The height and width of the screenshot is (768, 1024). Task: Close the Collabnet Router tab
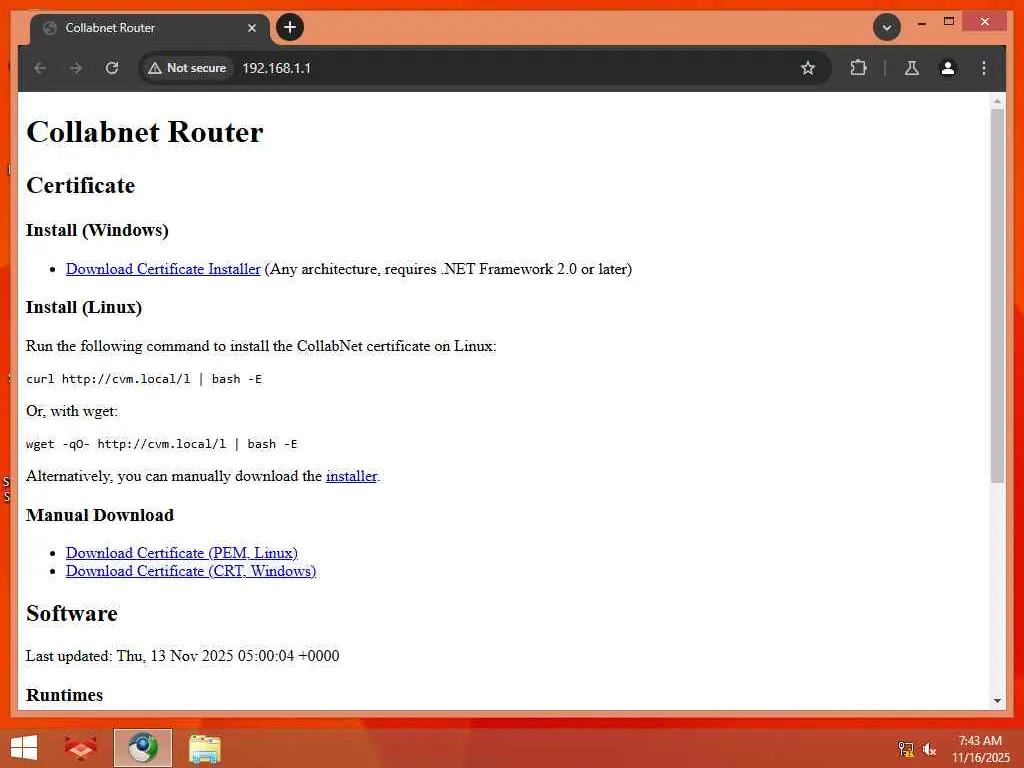(x=252, y=28)
